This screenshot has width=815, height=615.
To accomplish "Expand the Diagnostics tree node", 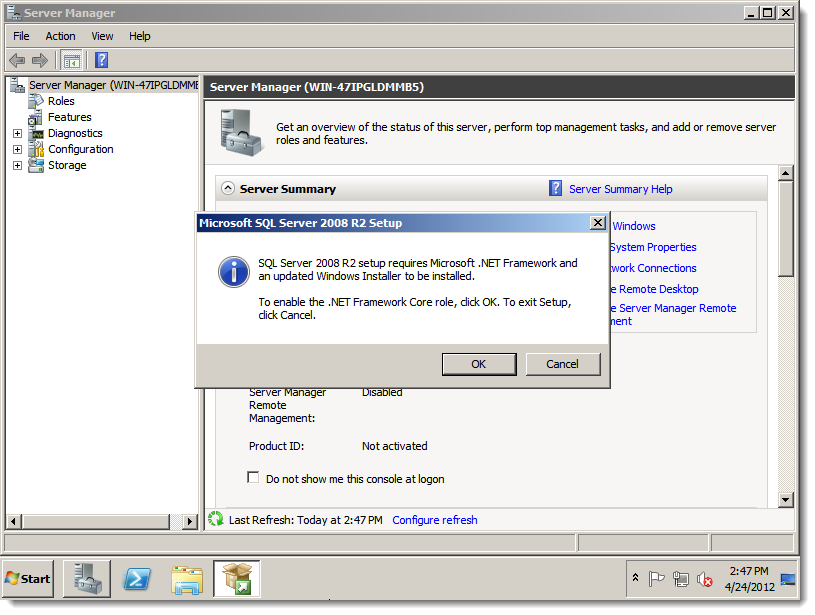I will tap(17, 134).
